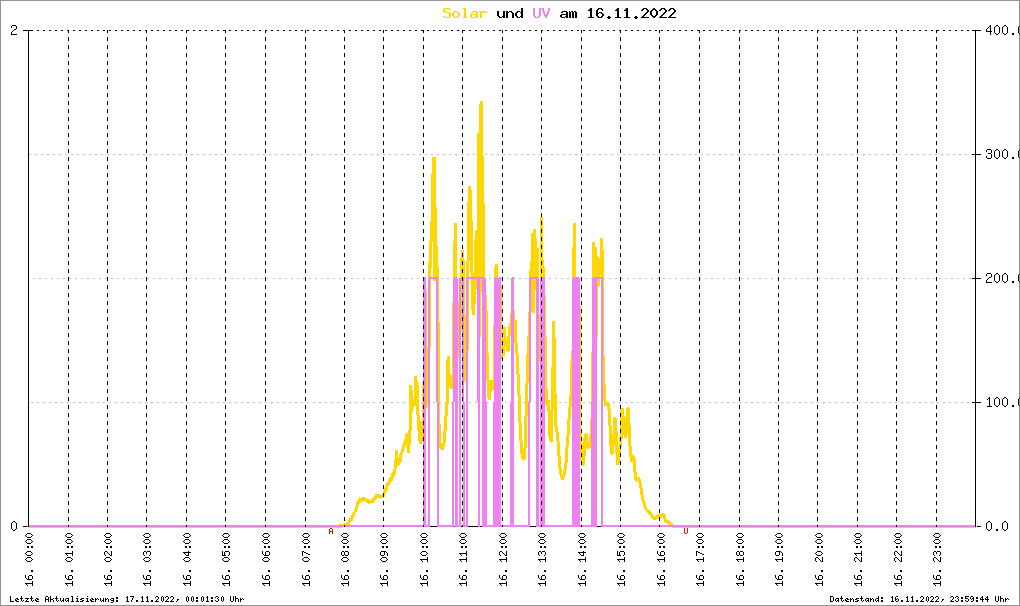Click the "0" label on the left UV axis

click(x=14, y=526)
